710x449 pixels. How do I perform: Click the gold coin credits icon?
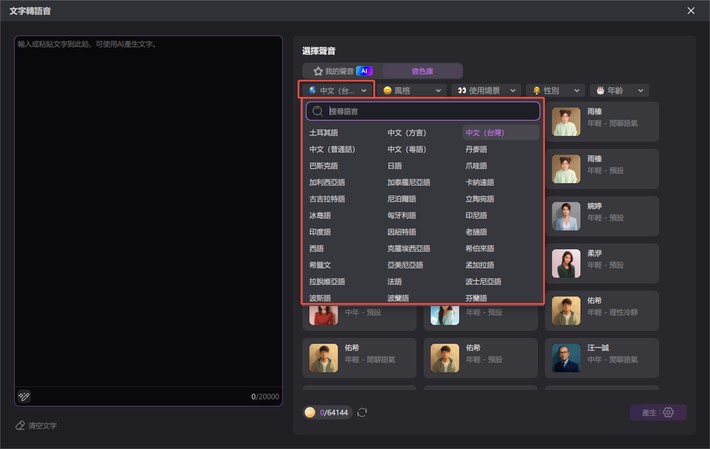click(x=310, y=412)
